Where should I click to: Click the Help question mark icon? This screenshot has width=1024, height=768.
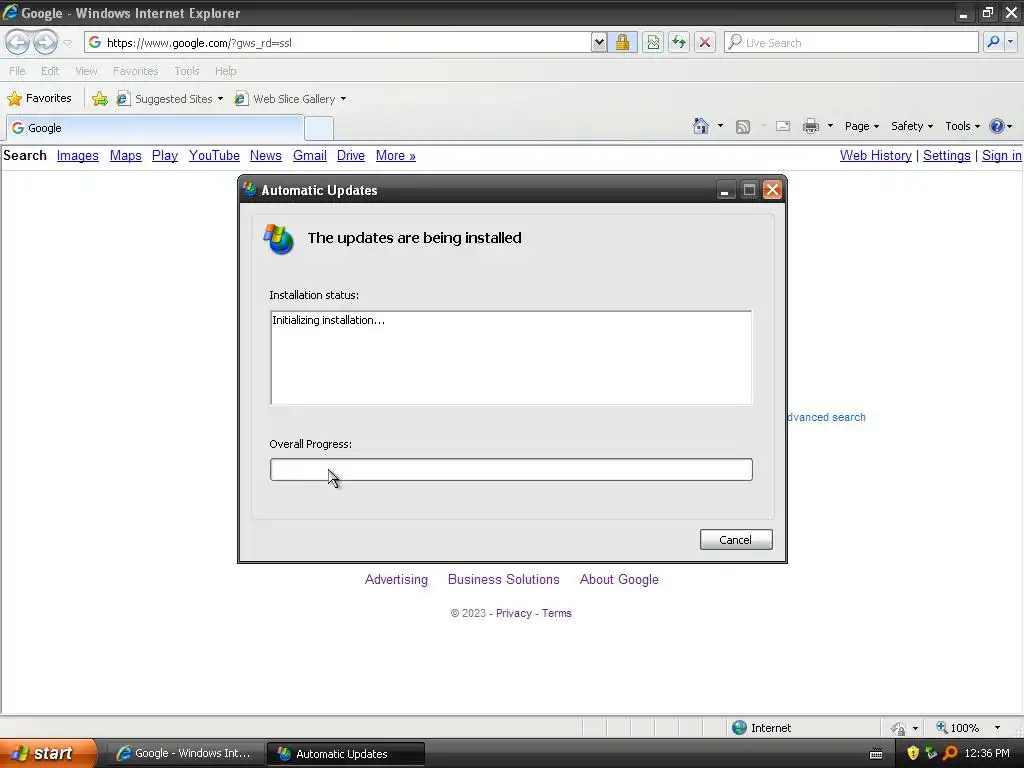(997, 126)
